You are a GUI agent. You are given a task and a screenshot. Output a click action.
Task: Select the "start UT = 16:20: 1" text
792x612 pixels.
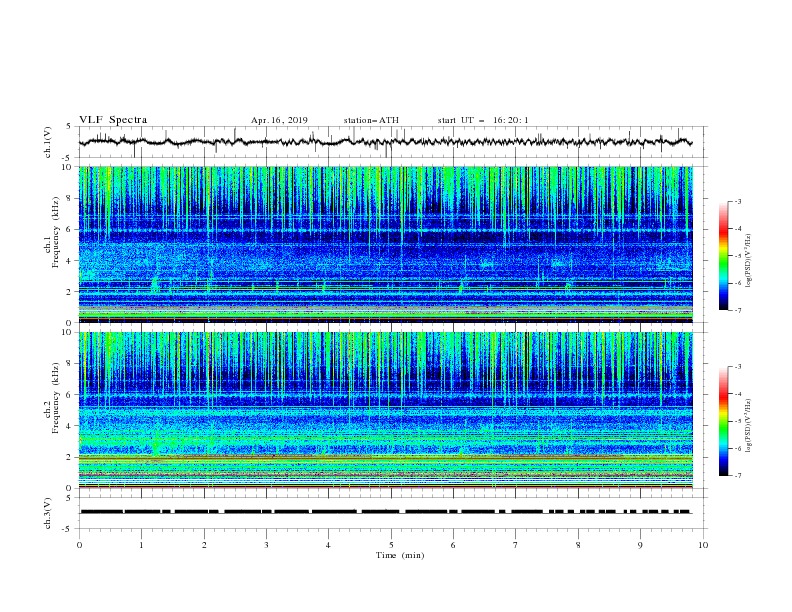[x=483, y=120]
